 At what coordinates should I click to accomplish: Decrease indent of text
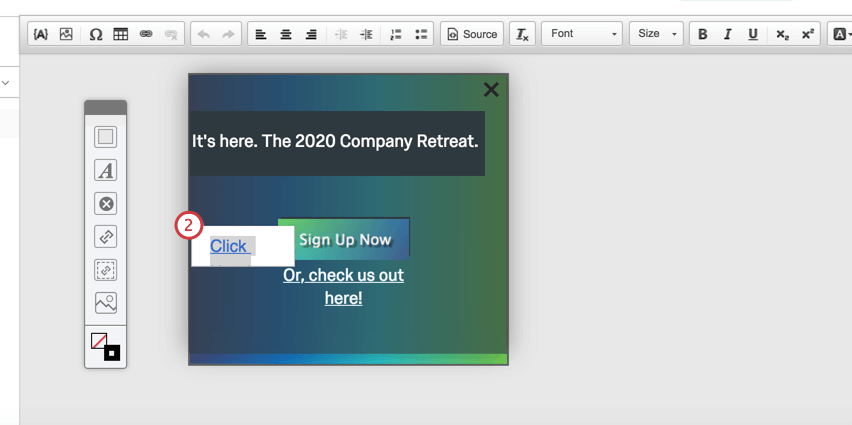click(341, 34)
